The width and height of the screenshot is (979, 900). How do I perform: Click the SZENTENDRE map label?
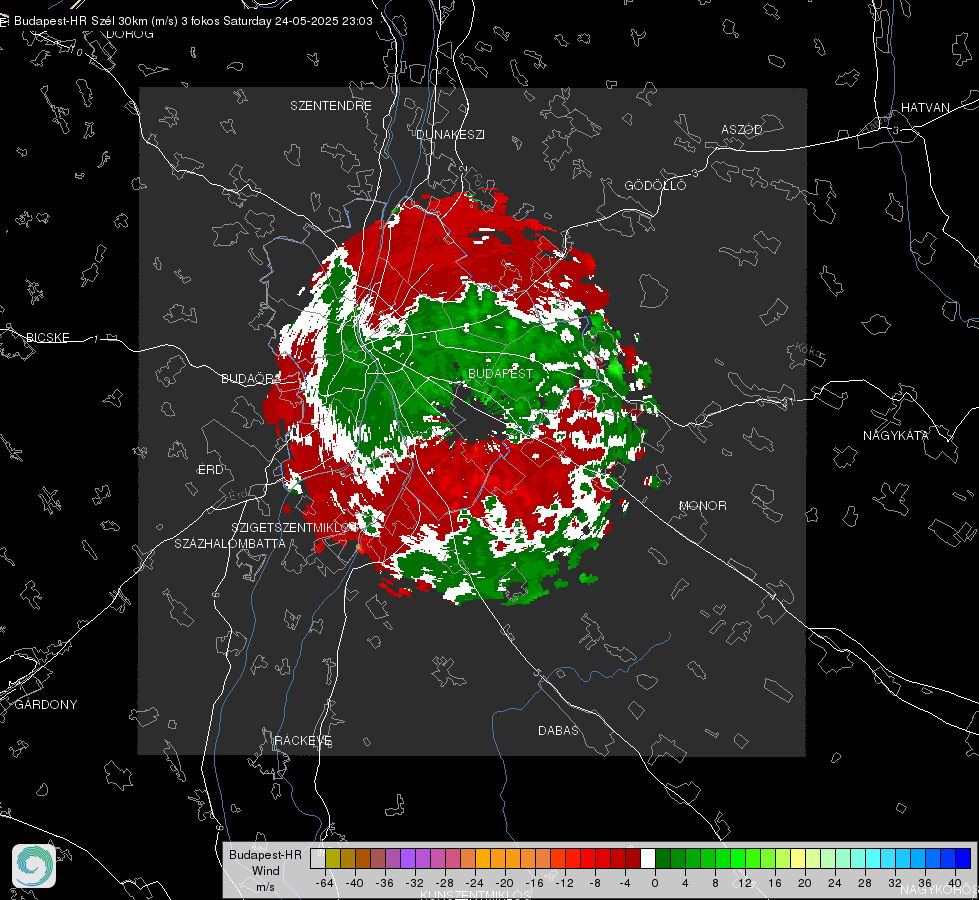[330, 106]
